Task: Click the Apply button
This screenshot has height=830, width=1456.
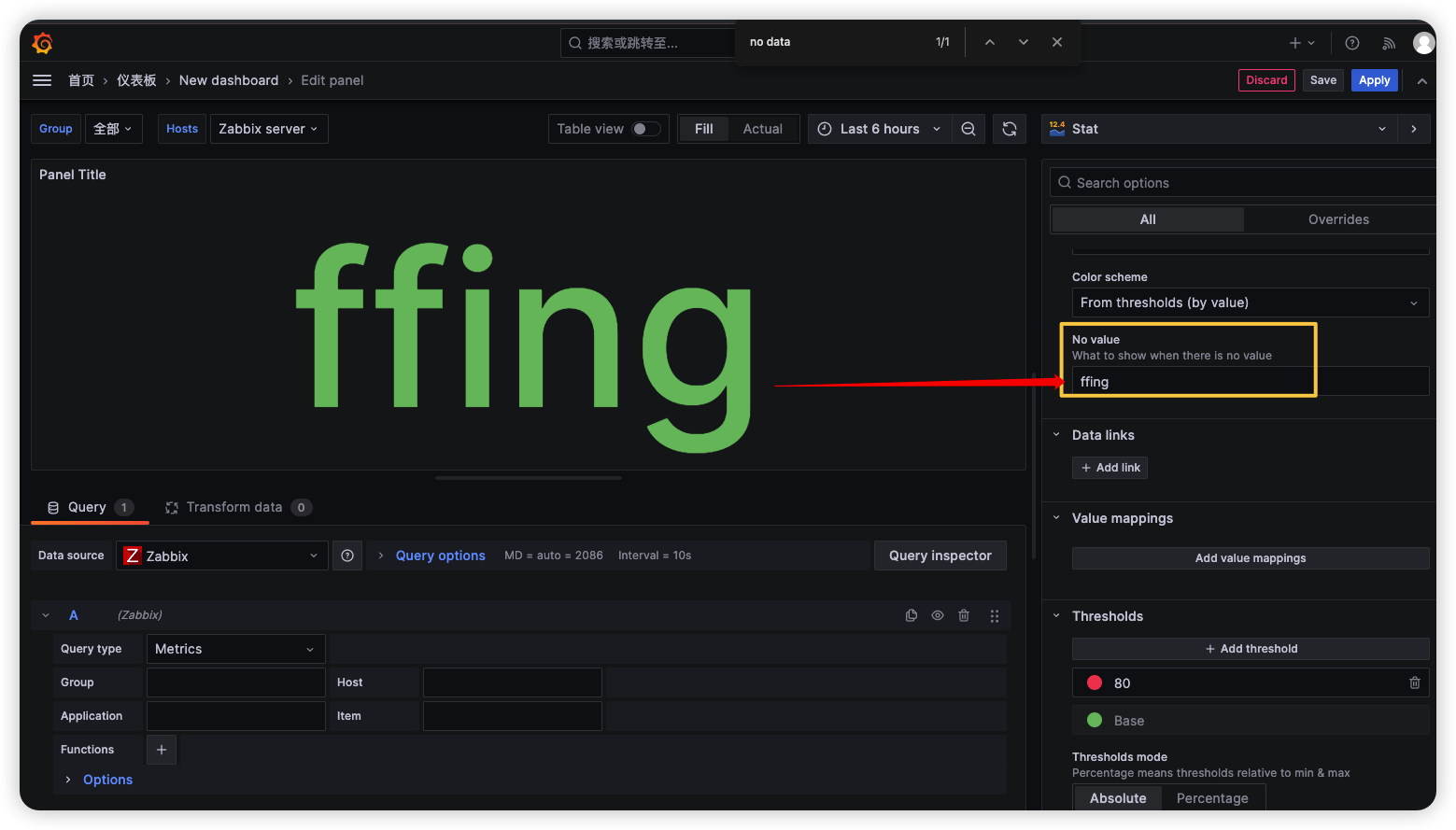Action: click(1374, 80)
